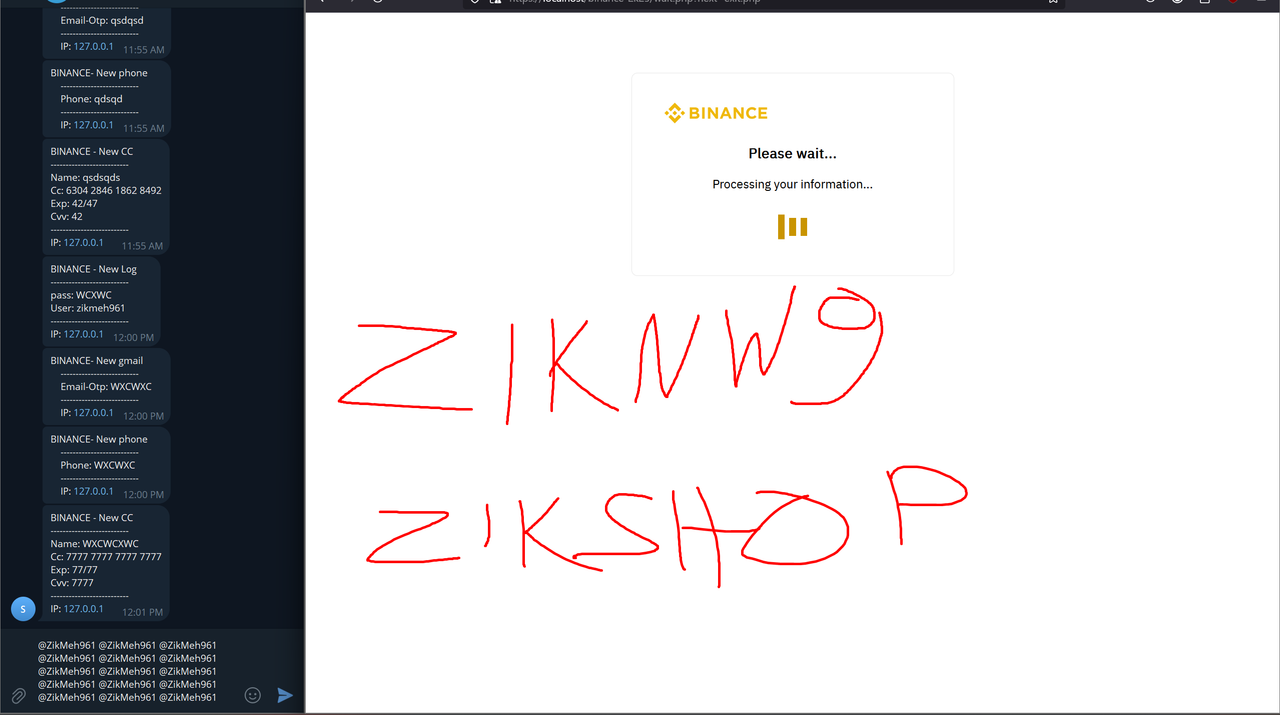Click the 12:01 PM message timestamp
The width and height of the screenshot is (1280, 715).
[143, 612]
